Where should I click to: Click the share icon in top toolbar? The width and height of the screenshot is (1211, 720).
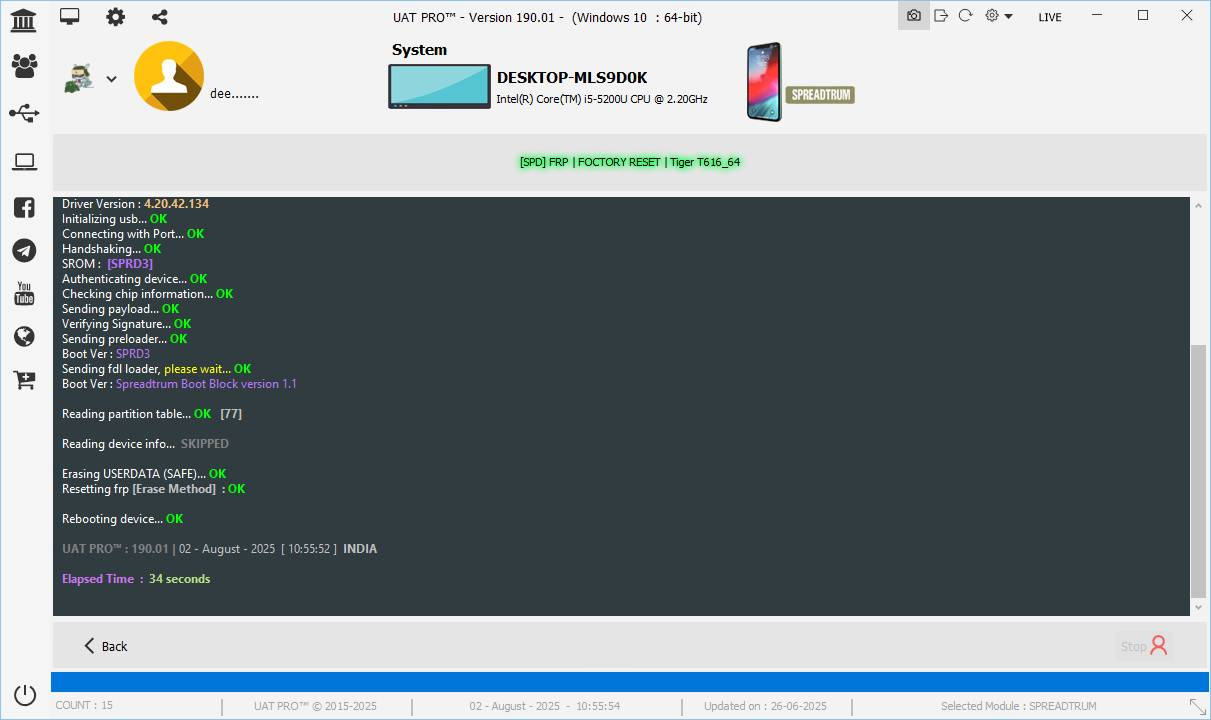(160, 16)
